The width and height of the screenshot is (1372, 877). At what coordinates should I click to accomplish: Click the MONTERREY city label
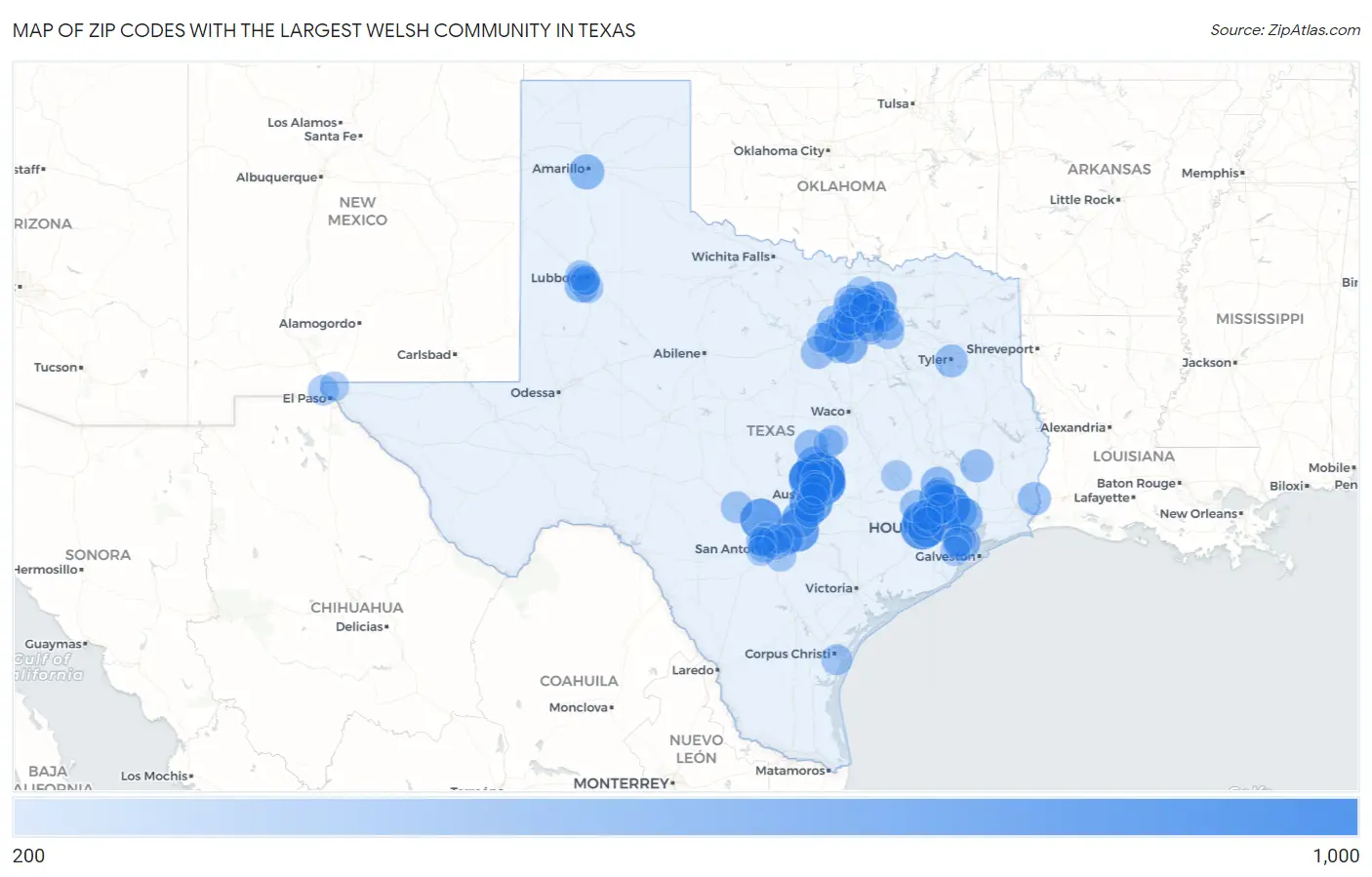coord(623,783)
